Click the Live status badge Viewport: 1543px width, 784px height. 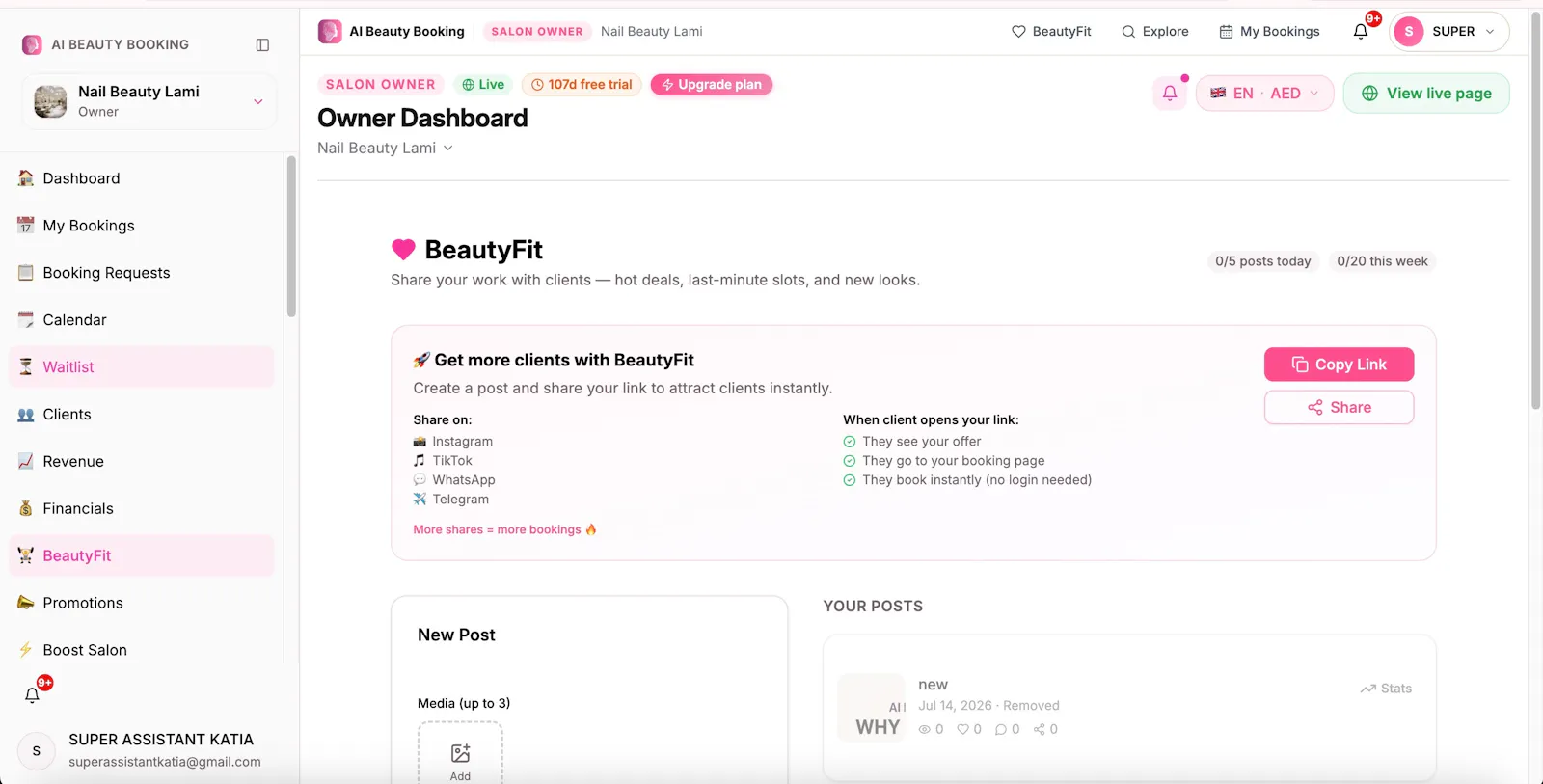[x=483, y=85]
